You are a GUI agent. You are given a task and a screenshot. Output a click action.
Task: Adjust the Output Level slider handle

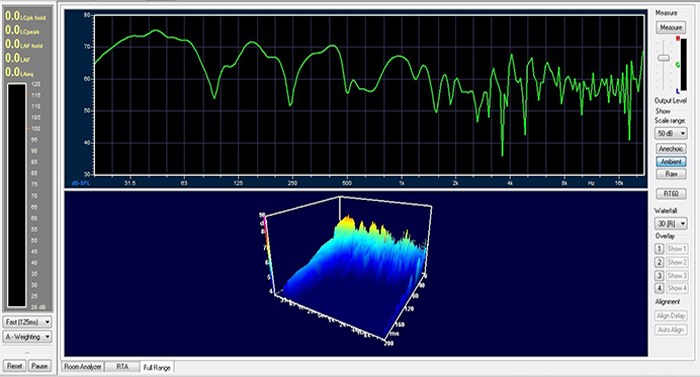pos(664,58)
